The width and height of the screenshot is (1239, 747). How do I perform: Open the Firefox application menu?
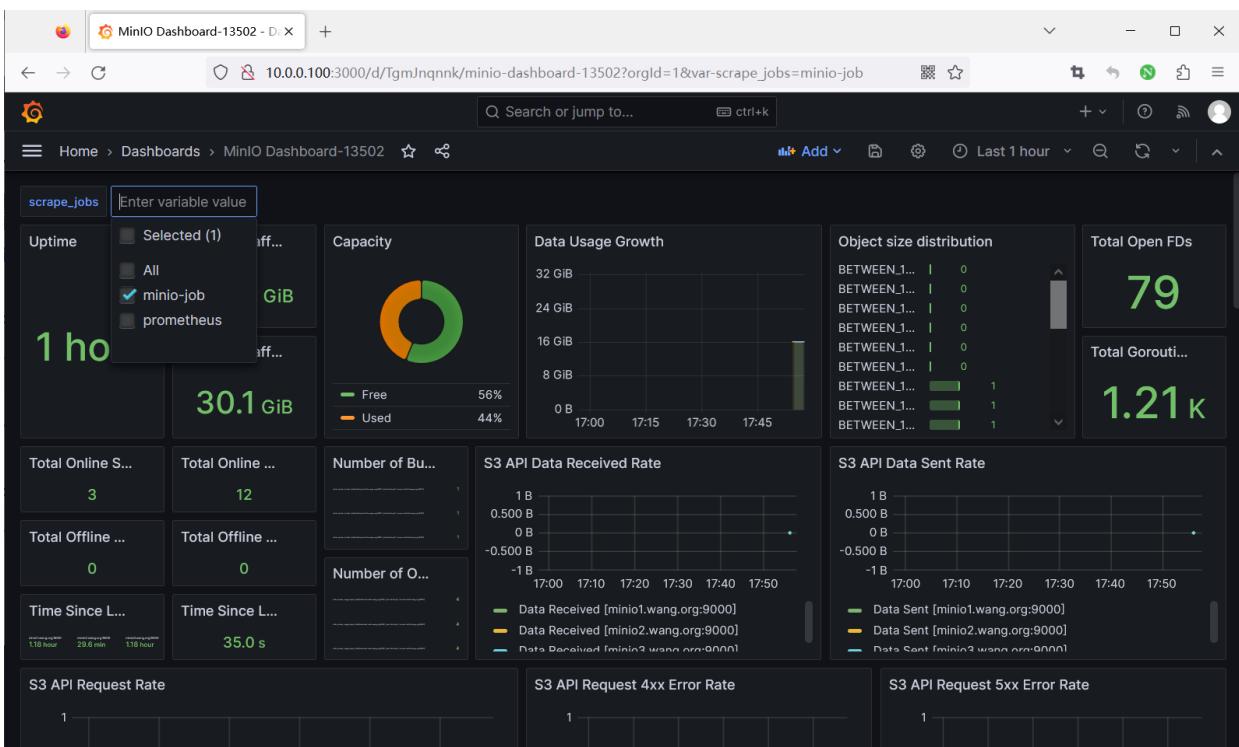point(1218,72)
